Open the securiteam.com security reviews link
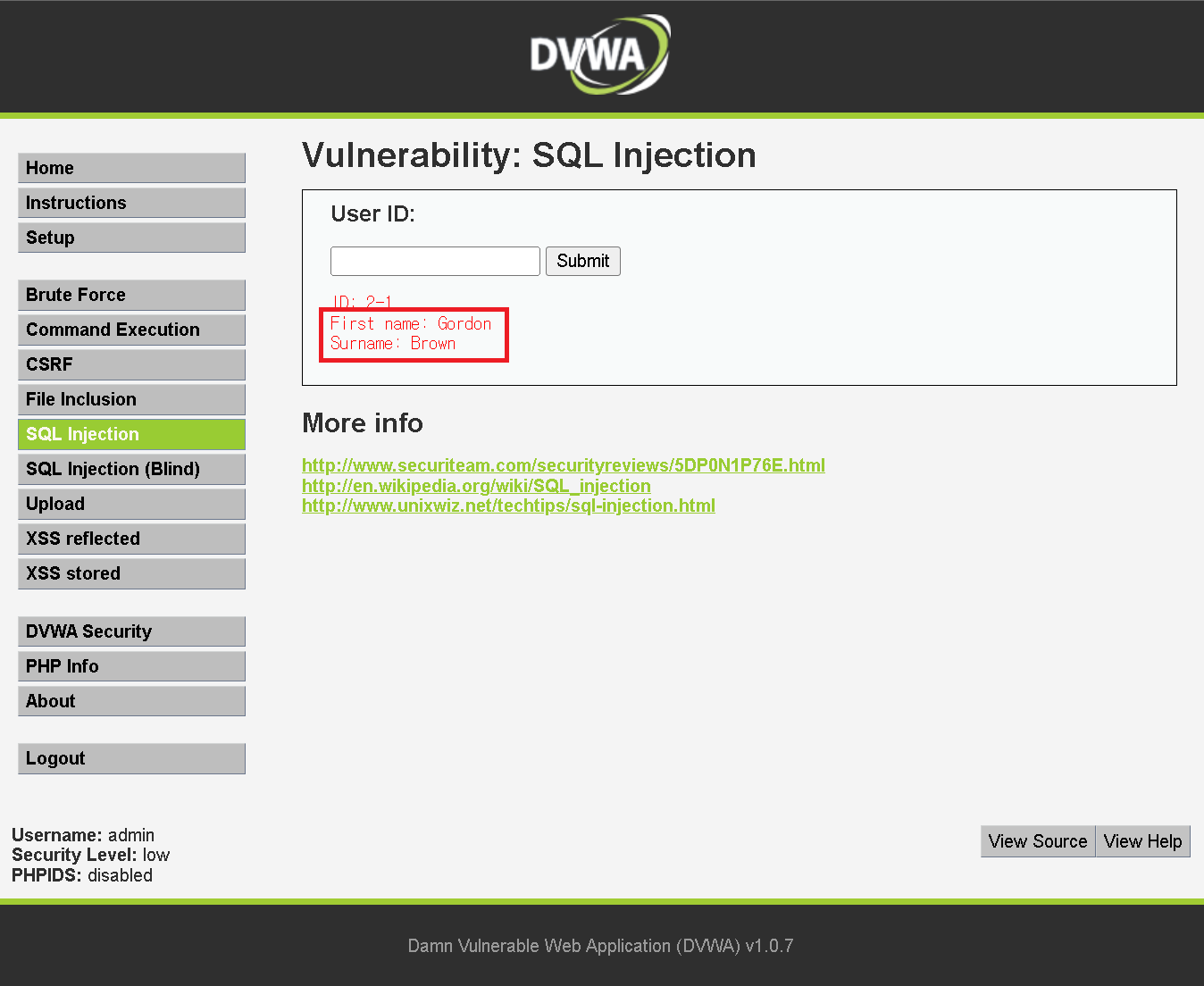1204x986 pixels. click(564, 465)
